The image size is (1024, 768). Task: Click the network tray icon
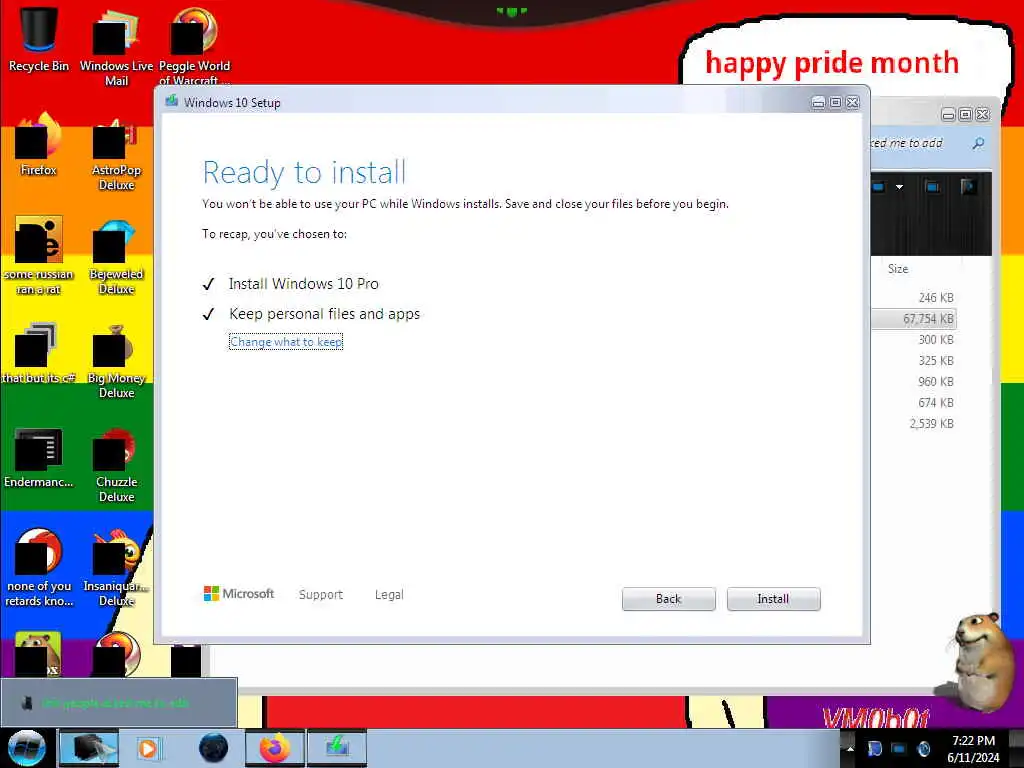click(x=899, y=748)
